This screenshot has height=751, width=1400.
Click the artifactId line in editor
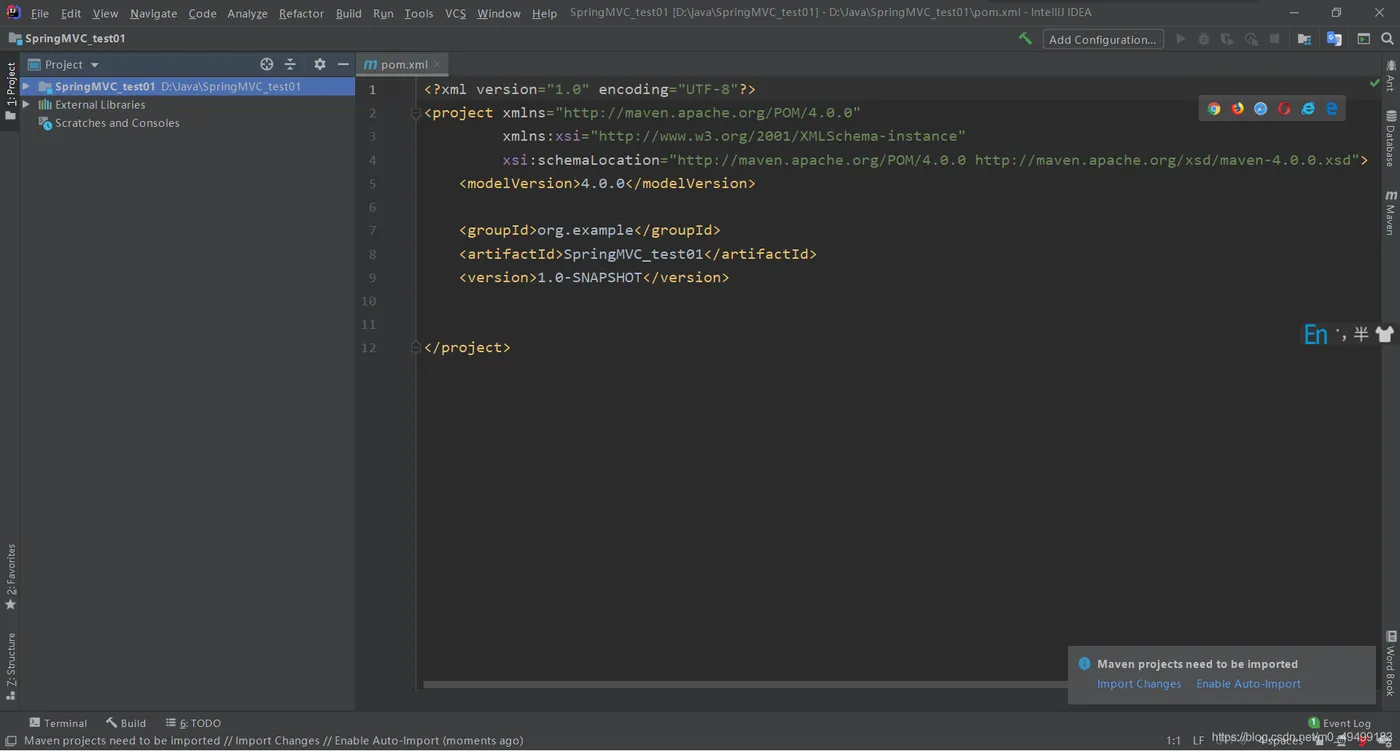(x=638, y=254)
